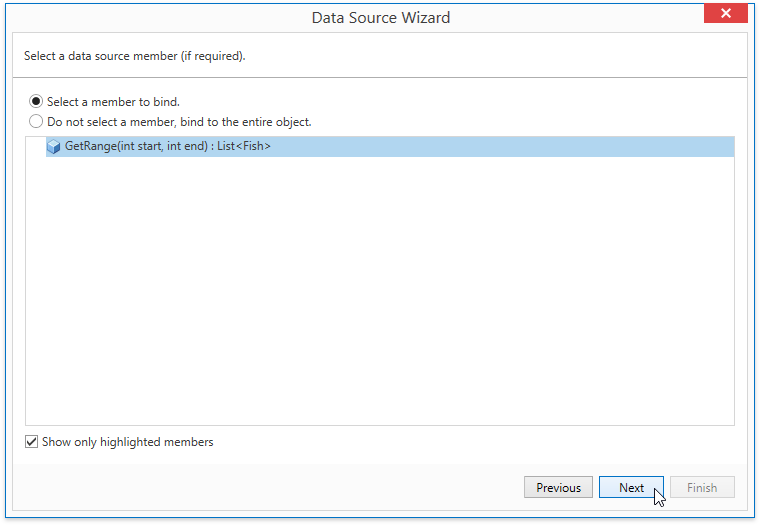Click the 'Select a data source member' header text
Screen dimensions: 760x525
pyautogui.click(x=101, y=56)
